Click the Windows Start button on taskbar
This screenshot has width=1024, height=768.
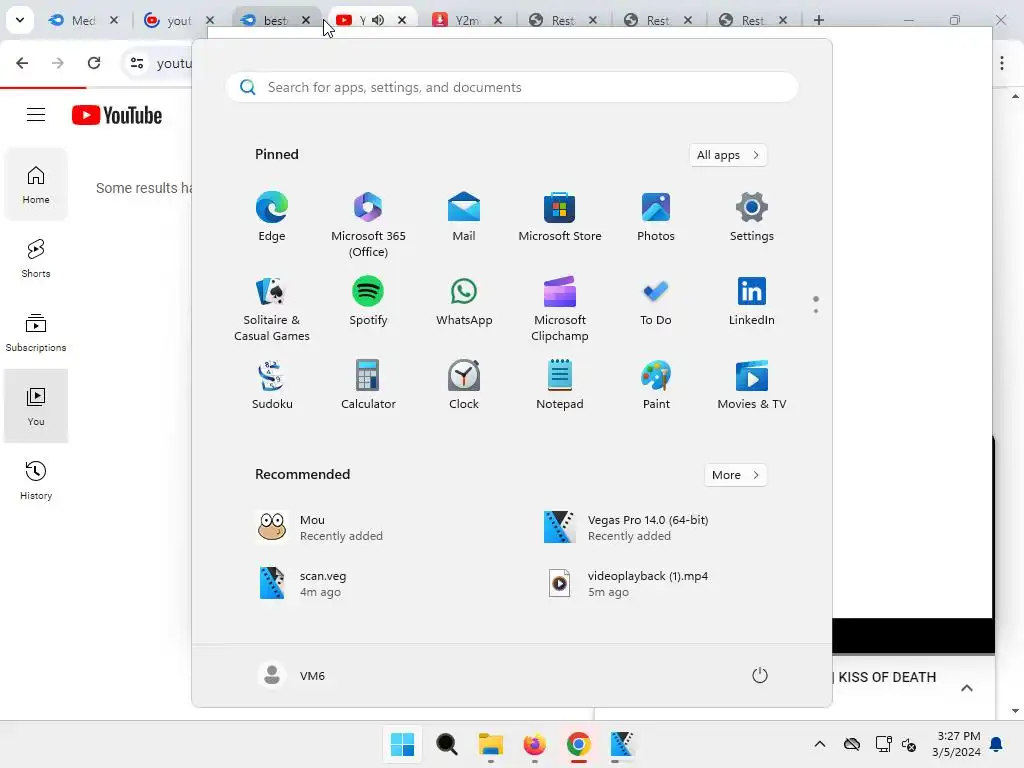coord(402,744)
